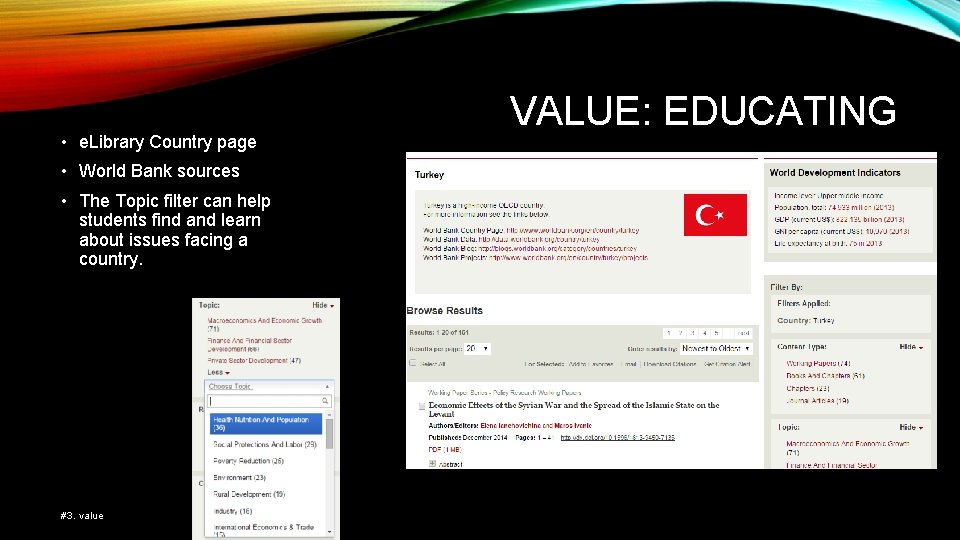The height and width of the screenshot is (540, 960).
Task: Open Economic Effects of the Syrian War article
Action: 574,410
